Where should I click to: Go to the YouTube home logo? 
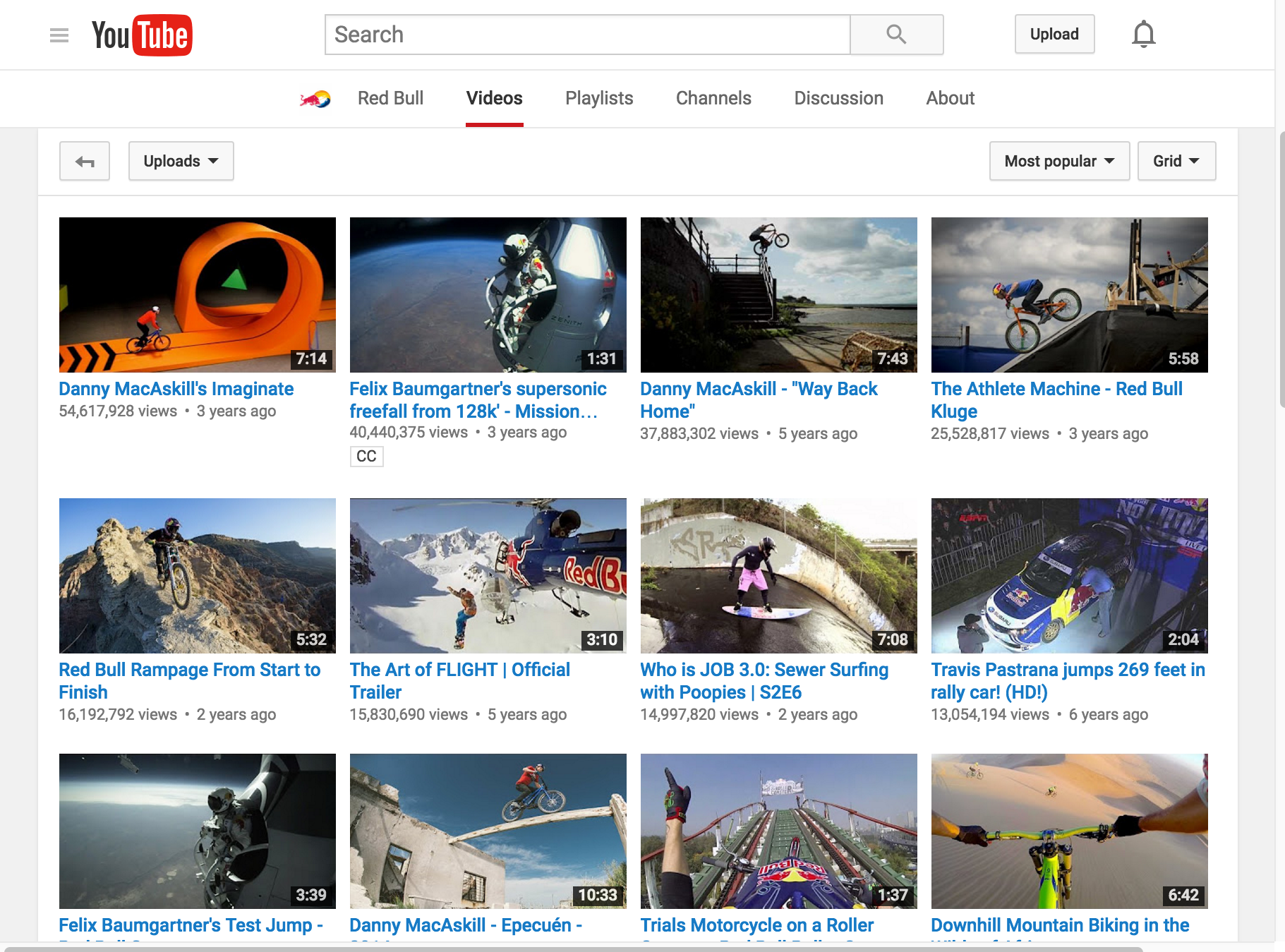(142, 35)
